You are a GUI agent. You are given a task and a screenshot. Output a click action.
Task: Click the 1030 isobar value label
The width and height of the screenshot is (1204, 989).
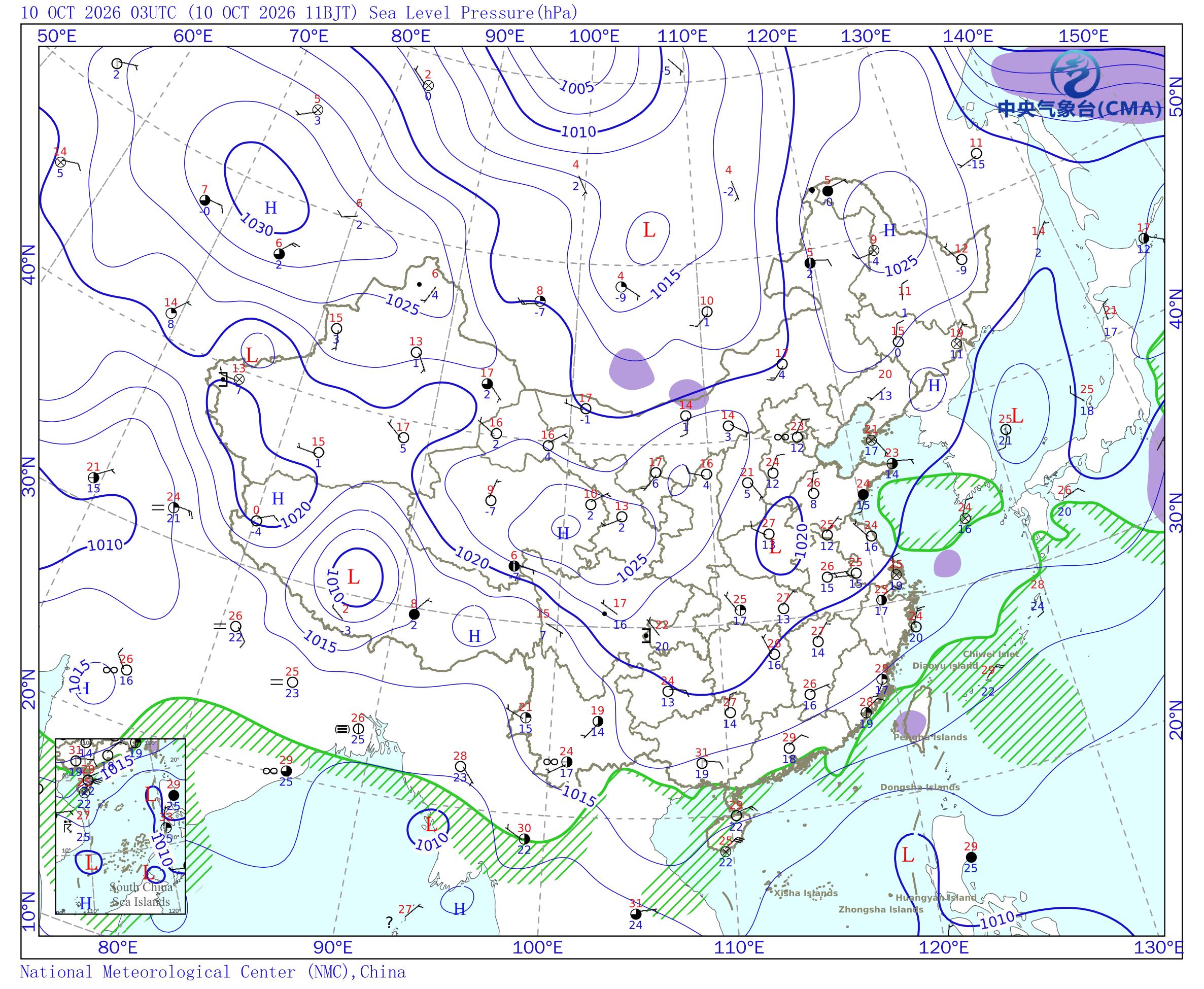tap(256, 224)
